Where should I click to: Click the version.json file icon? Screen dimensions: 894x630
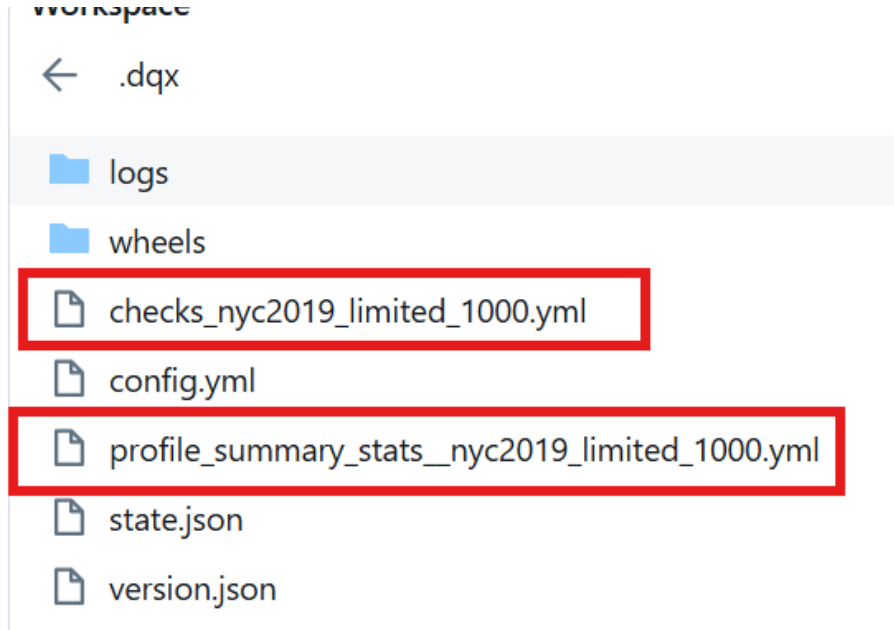(x=69, y=586)
